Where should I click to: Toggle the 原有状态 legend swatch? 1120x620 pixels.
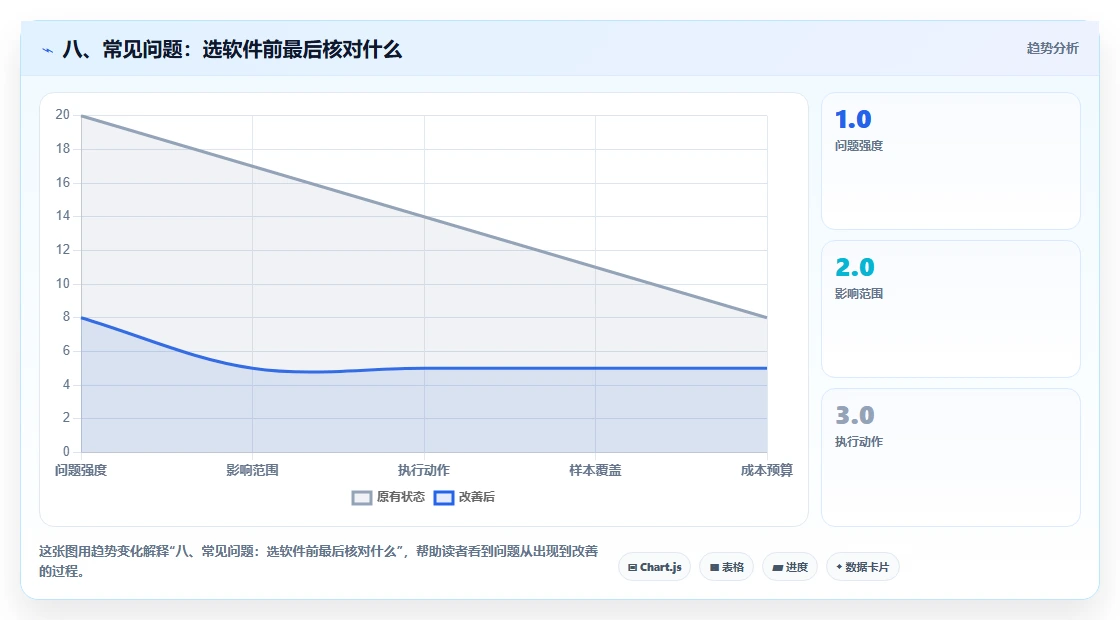[362, 498]
